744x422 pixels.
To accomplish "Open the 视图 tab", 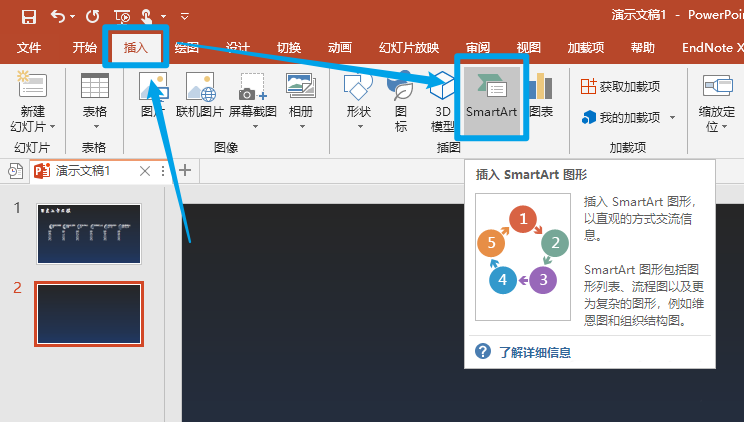I will (529, 48).
